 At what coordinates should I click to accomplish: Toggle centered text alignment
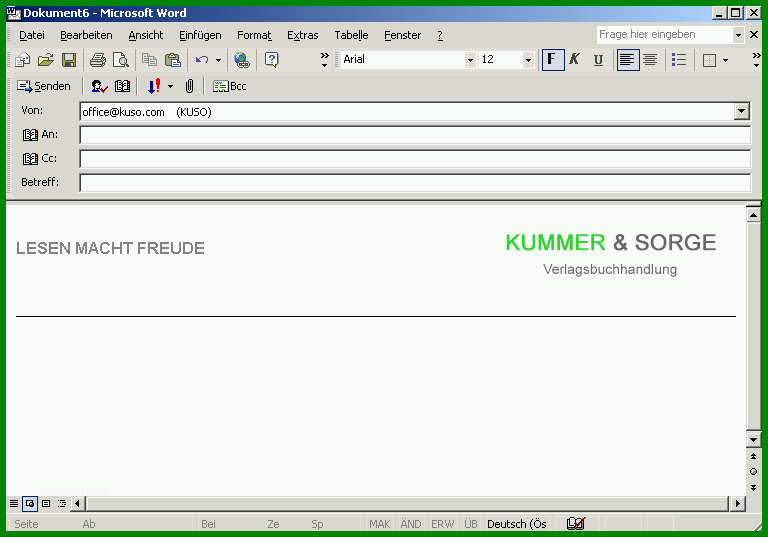(650, 60)
